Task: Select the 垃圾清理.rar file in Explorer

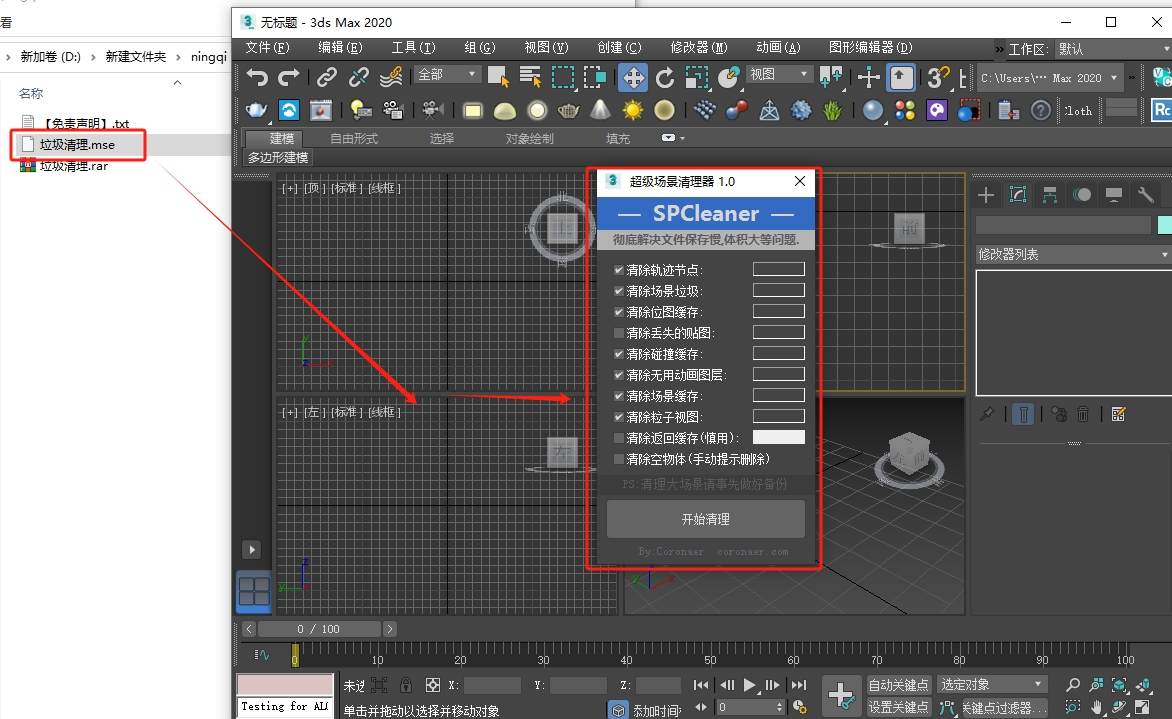Action: 73,166
